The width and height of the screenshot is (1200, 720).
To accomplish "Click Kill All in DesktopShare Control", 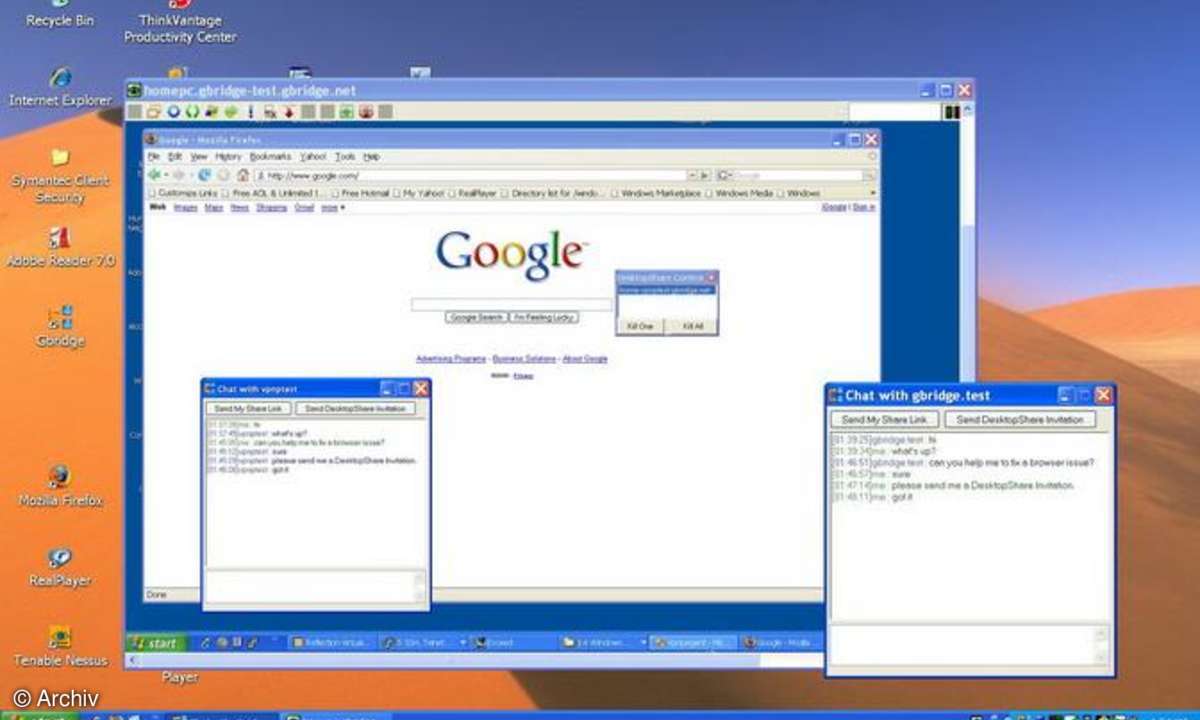I will 692,326.
